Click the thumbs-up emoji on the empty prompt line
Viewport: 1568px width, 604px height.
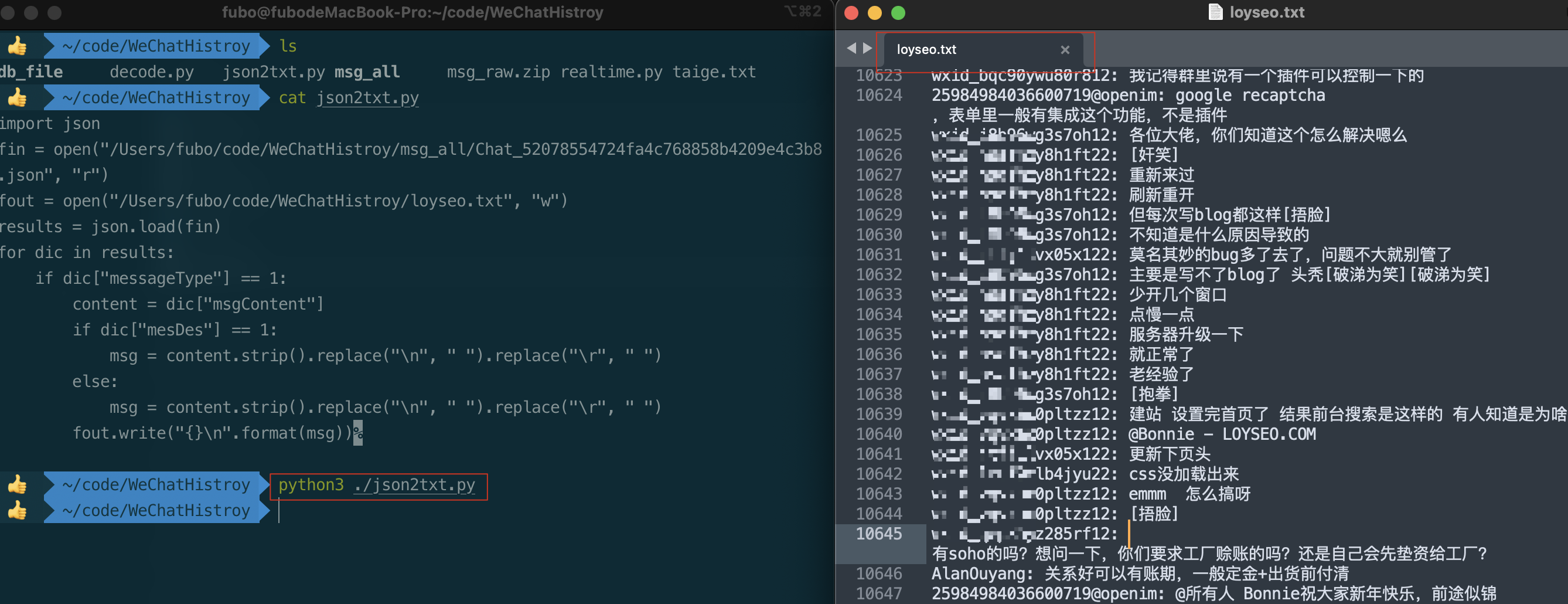tap(17, 511)
